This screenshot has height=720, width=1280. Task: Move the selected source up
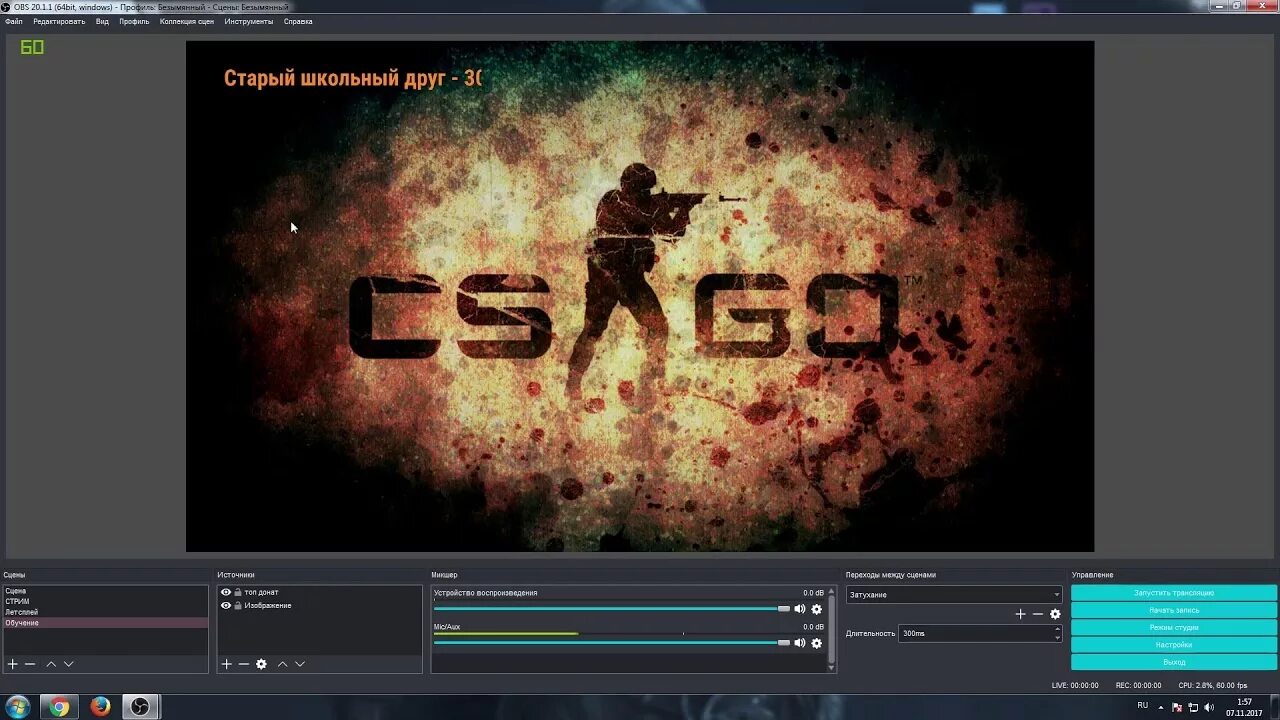282,664
